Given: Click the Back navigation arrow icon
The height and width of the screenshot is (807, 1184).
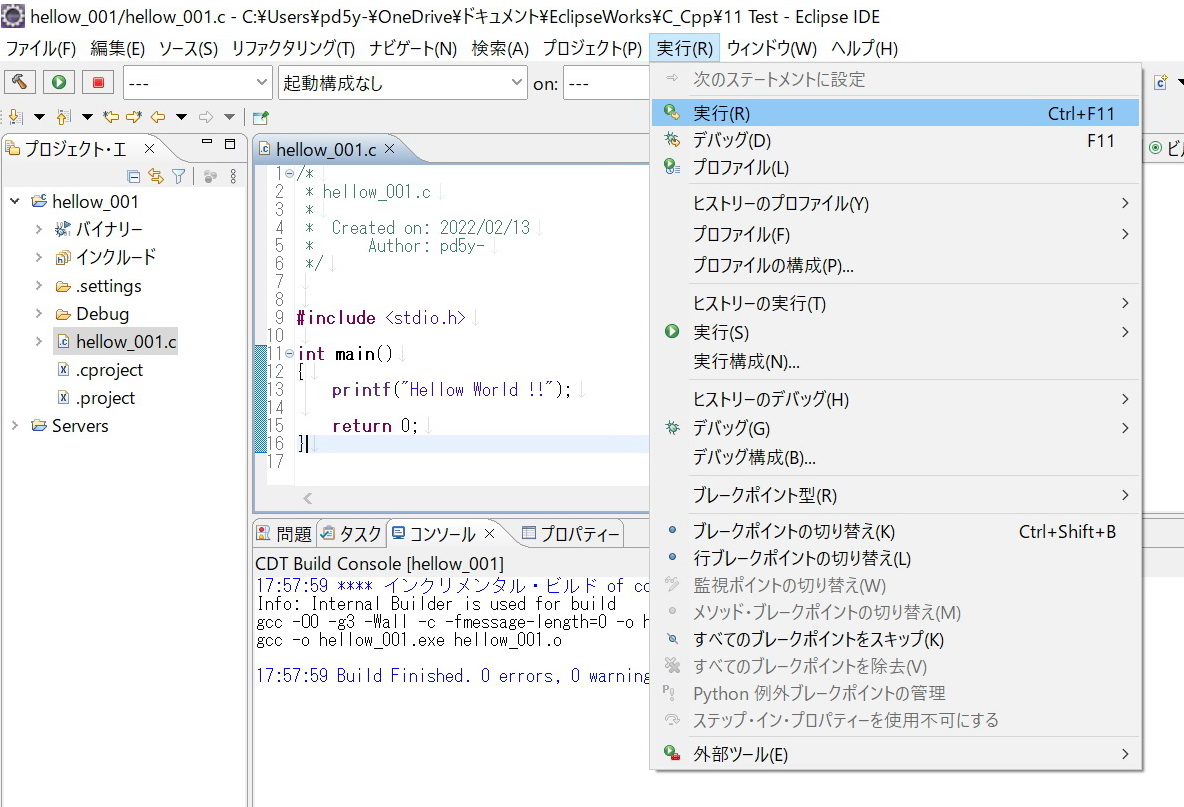Looking at the screenshot, I should 158,117.
